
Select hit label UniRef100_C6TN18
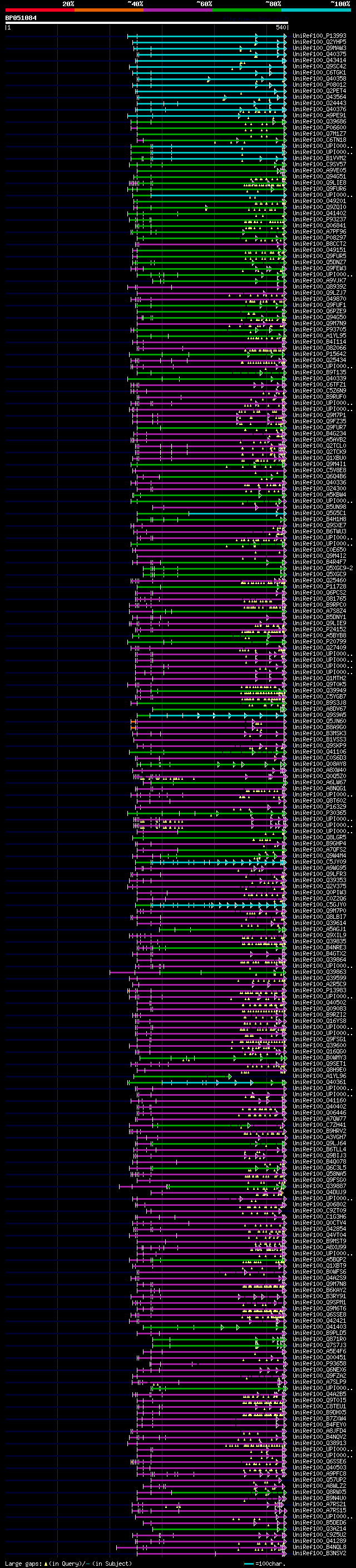(319, 140)
